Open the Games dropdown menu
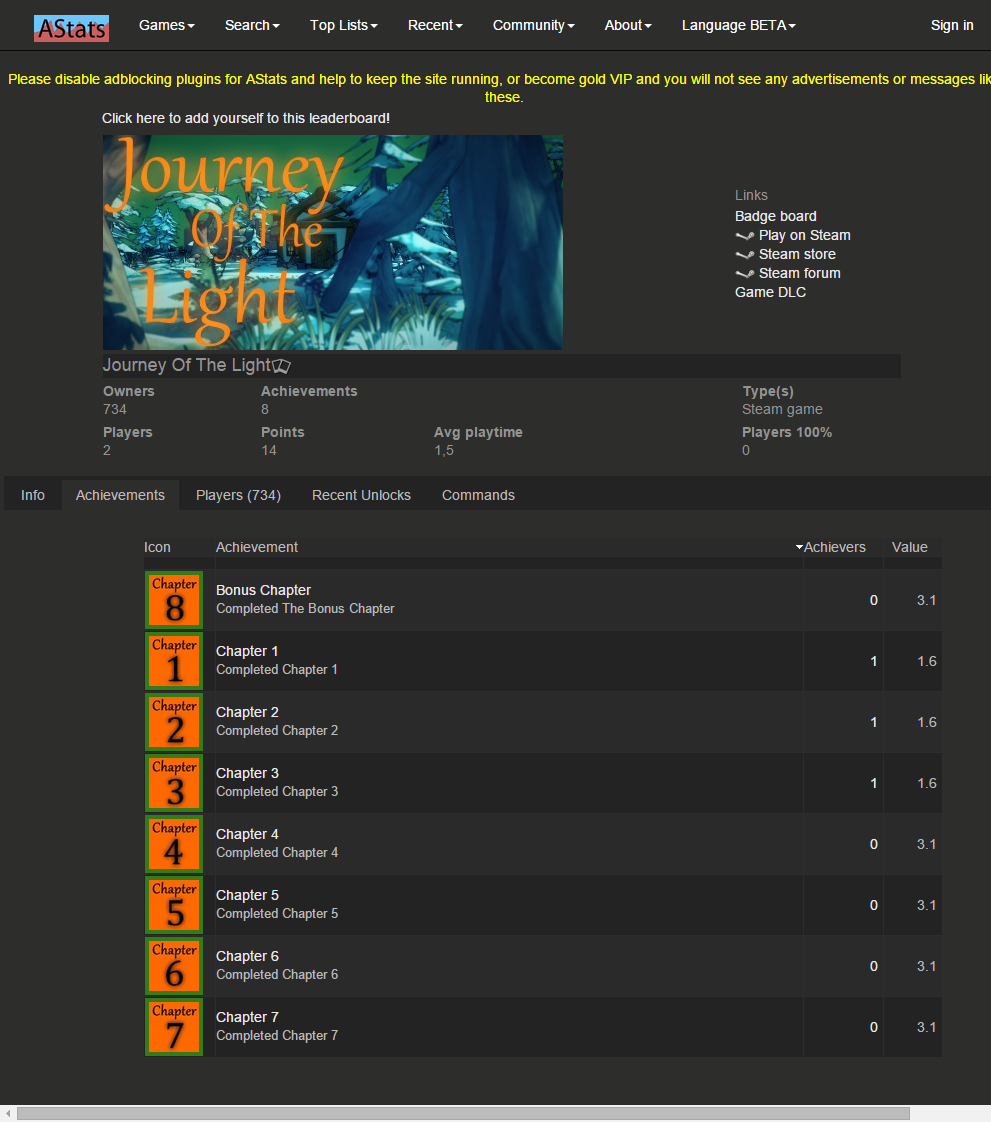Image resolution: width=991 pixels, height=1122 pixels. pyautogui.click(x=166, y=25)
